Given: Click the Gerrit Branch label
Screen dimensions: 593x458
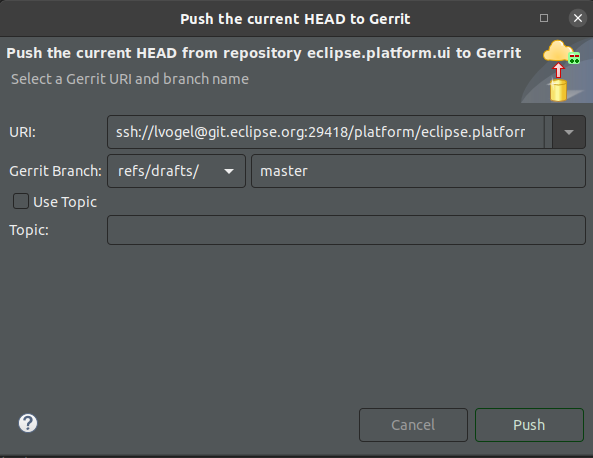Looking at the screenshot, I should 55,171.
